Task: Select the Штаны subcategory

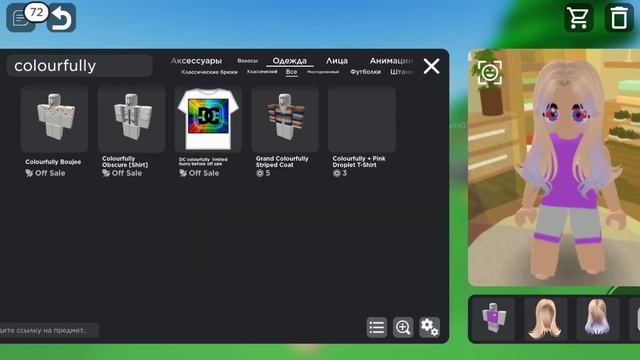Action: click(x=402, y=72)
